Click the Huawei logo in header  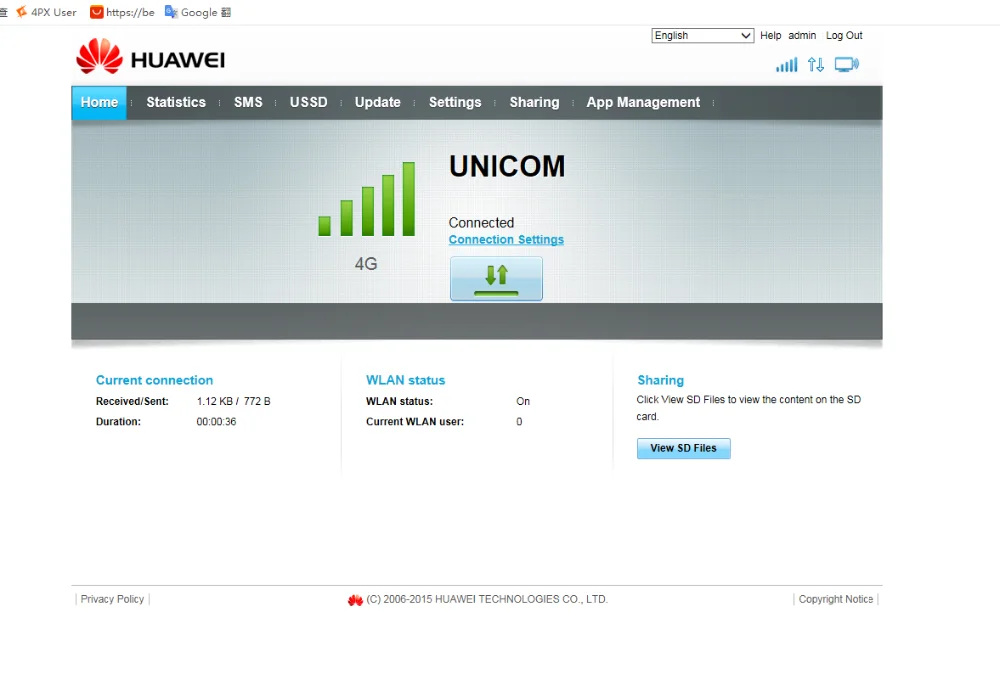pos(151,57)
